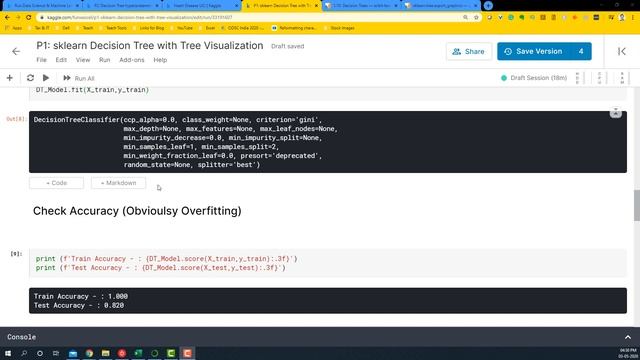The width and height of the screenshot is (640, 360).
Task: Open the Chrome three-dot menu
Action: 633,18
